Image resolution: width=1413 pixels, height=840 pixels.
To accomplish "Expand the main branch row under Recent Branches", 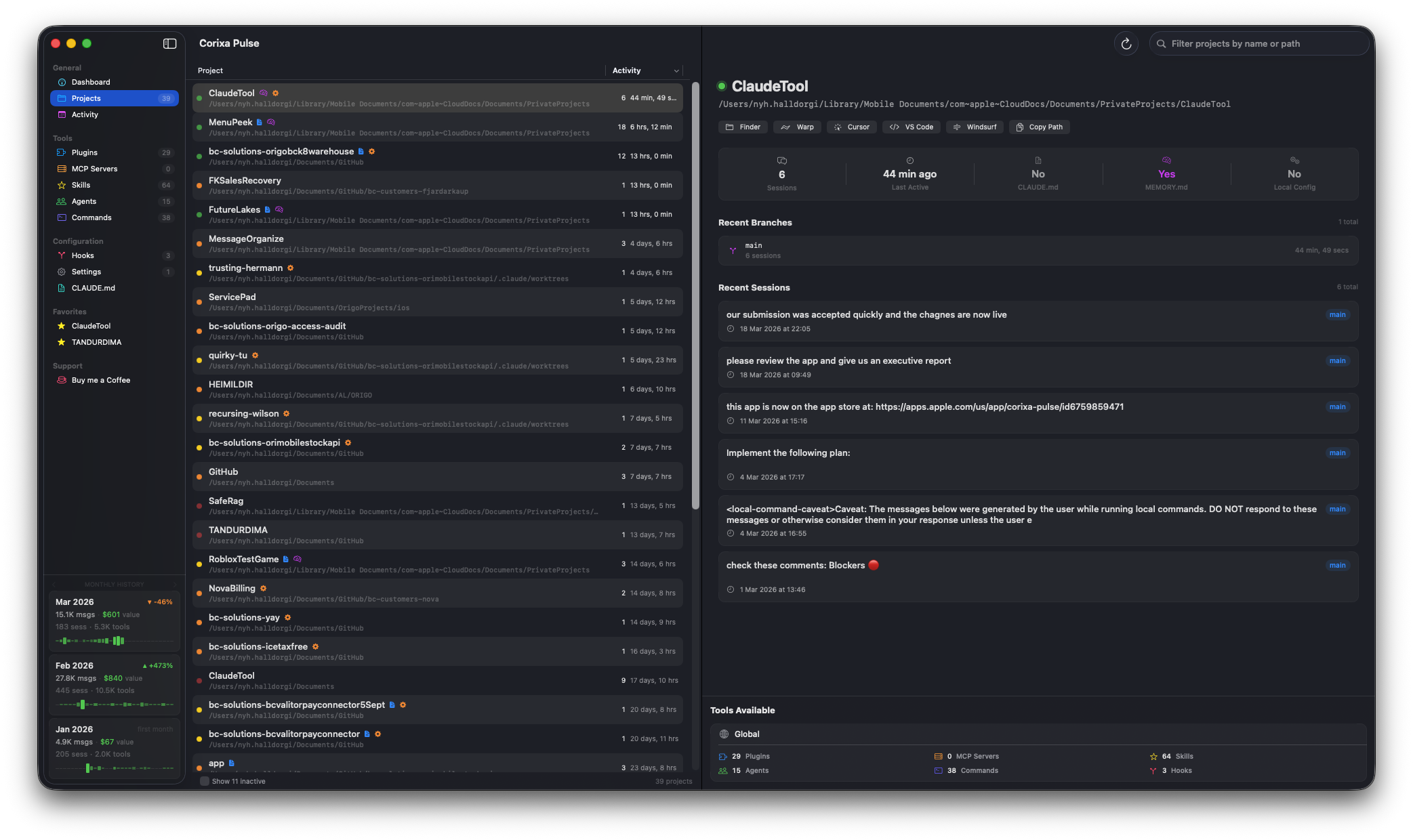I will (1037, 250).
